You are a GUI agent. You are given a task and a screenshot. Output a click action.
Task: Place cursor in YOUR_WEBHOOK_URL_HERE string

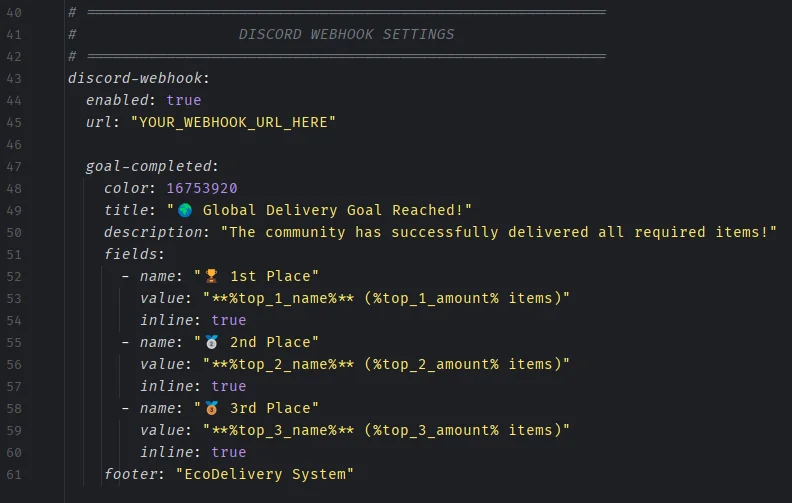233,122
